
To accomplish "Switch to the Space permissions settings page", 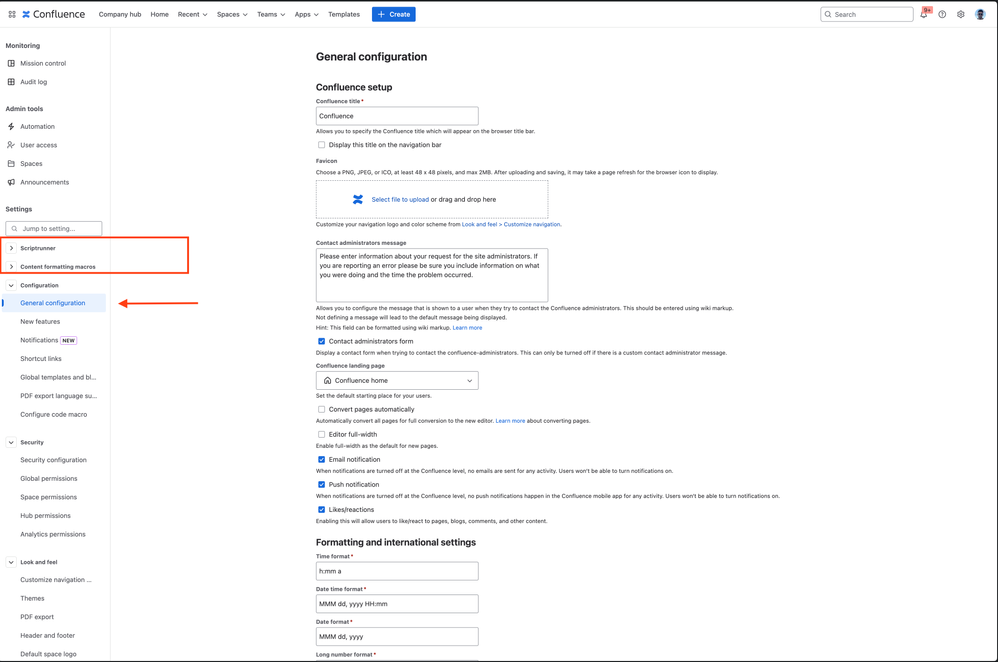I will (48, 497).
